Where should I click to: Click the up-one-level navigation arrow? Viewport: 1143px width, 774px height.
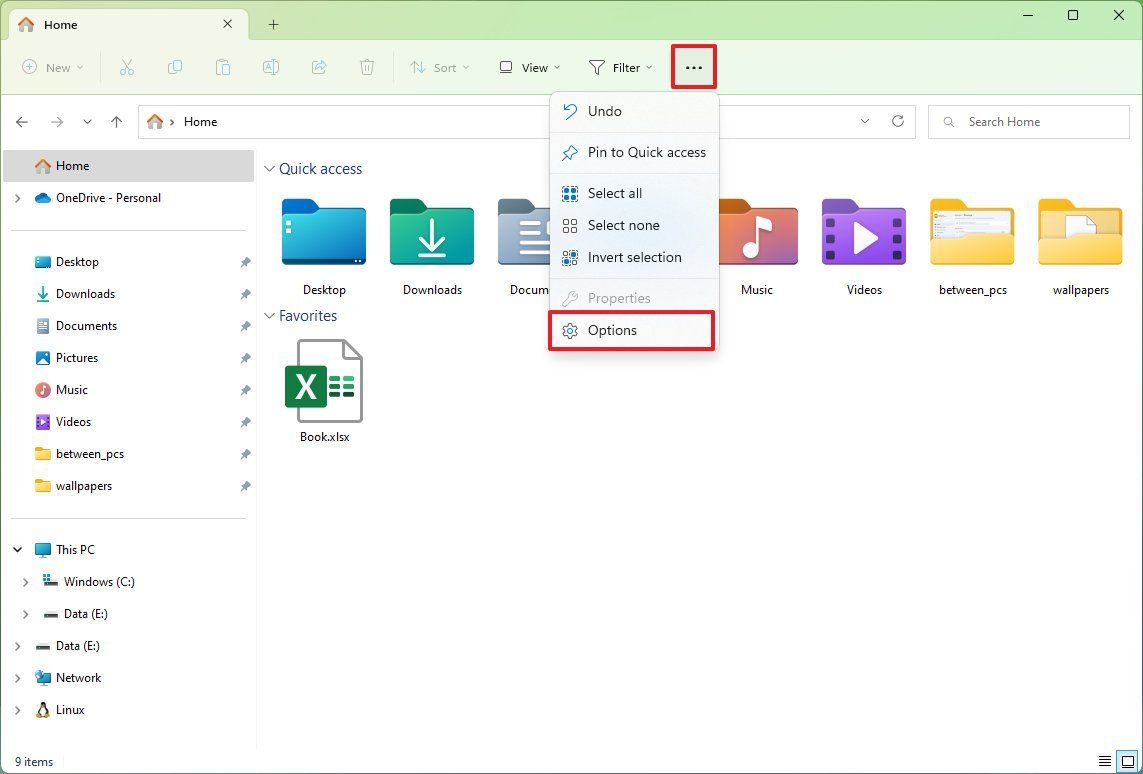click(116, 121)
